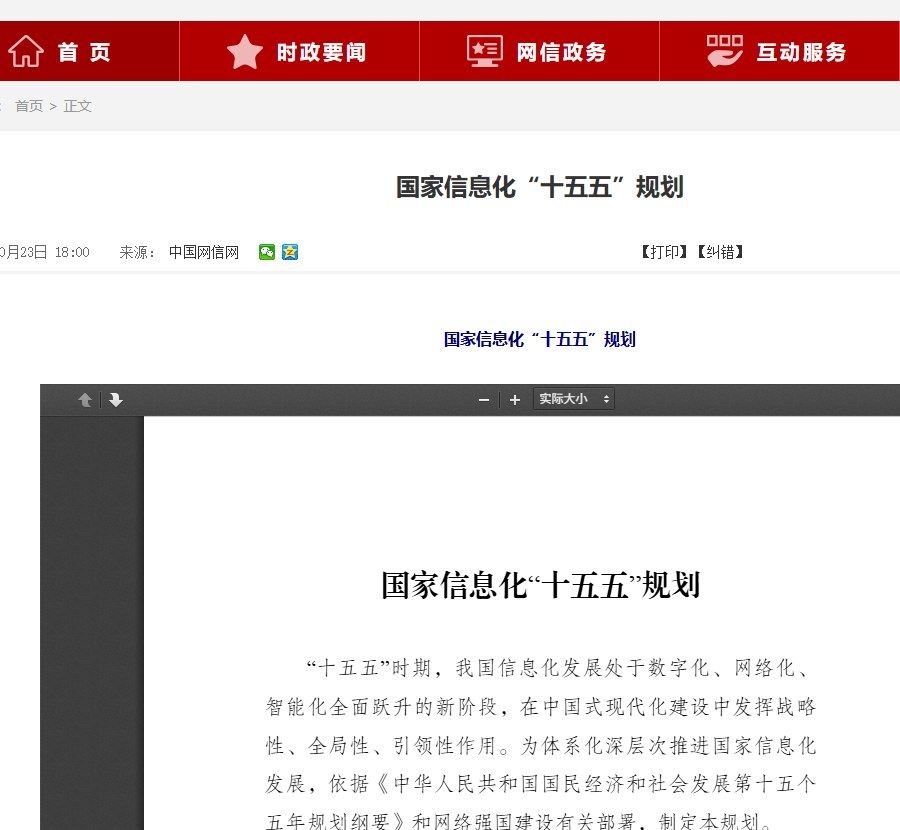This screenshot has height=830, width=900.
Task: Open the 时政要闻 navigation tab
Action: tap(299, 51)
